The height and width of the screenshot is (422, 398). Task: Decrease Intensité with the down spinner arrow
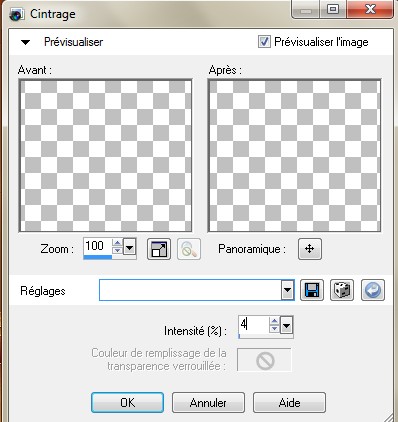pyautogui.click(x=274, y=329)
